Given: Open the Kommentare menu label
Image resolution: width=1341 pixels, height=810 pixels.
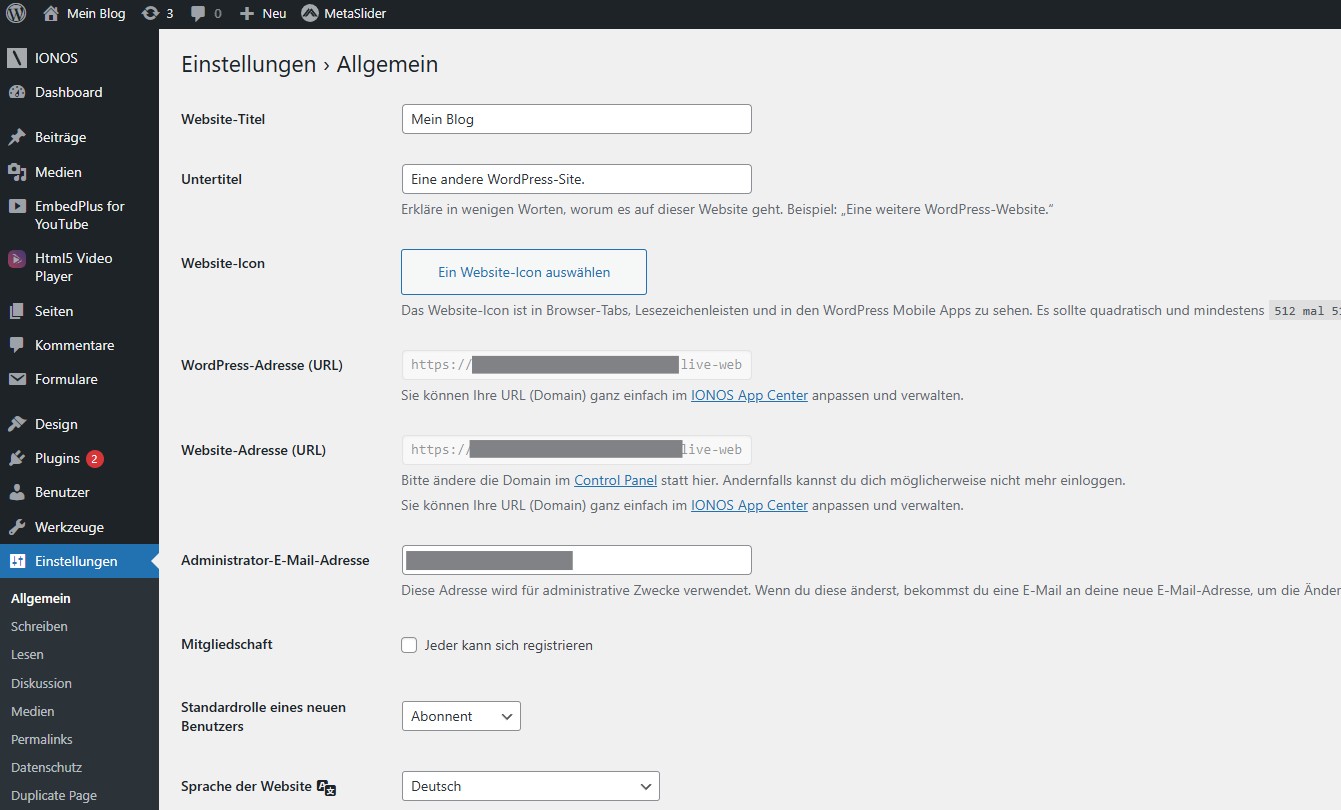Looking at the screenshot, I should (75, 345).
